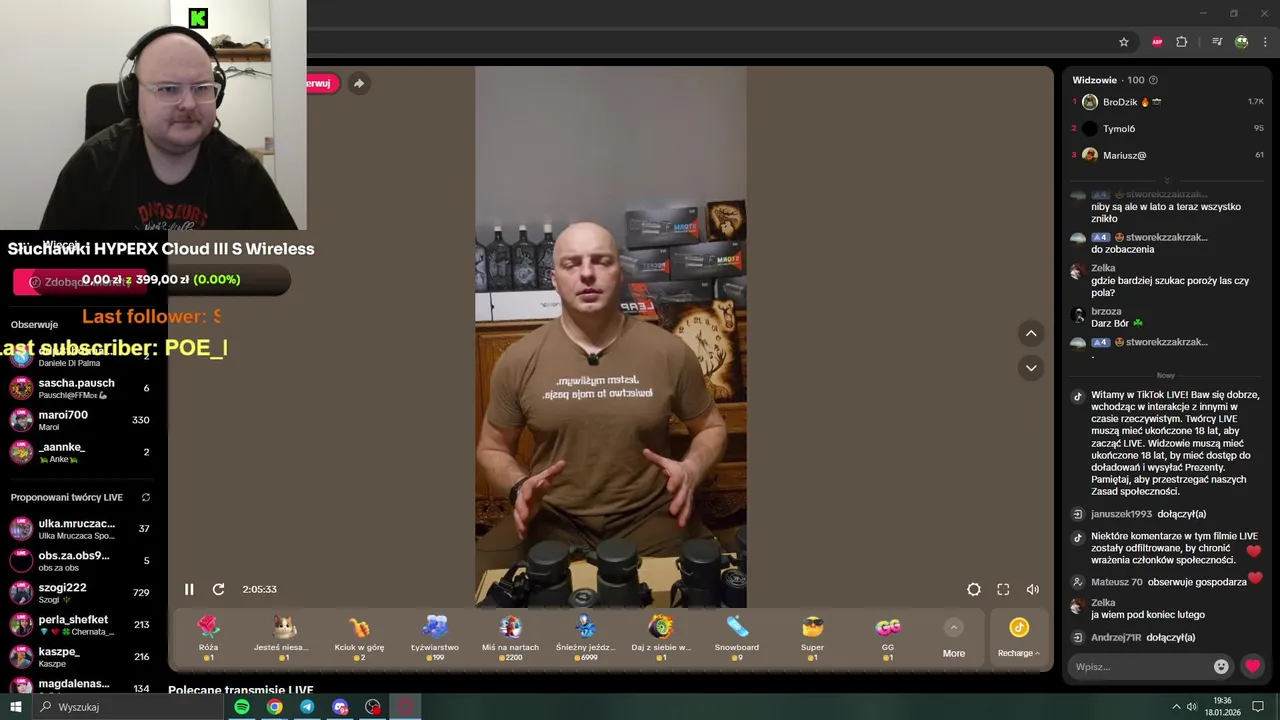Image resolution: width=1280 pixels, height=720 pixels.
Task: Open the Obserwuje following section
Action: pos(34,324)
